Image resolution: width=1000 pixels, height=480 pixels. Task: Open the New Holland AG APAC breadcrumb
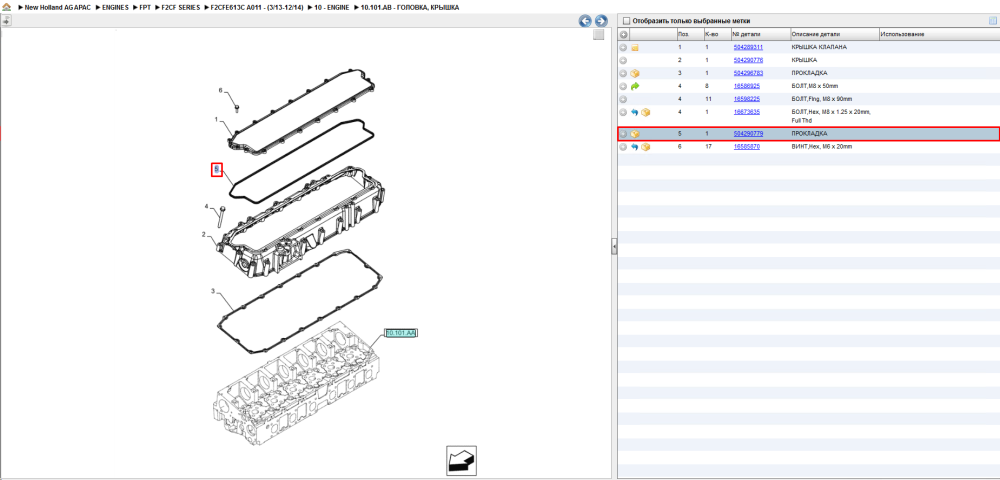pyautogui.click(x=57, y=7)
